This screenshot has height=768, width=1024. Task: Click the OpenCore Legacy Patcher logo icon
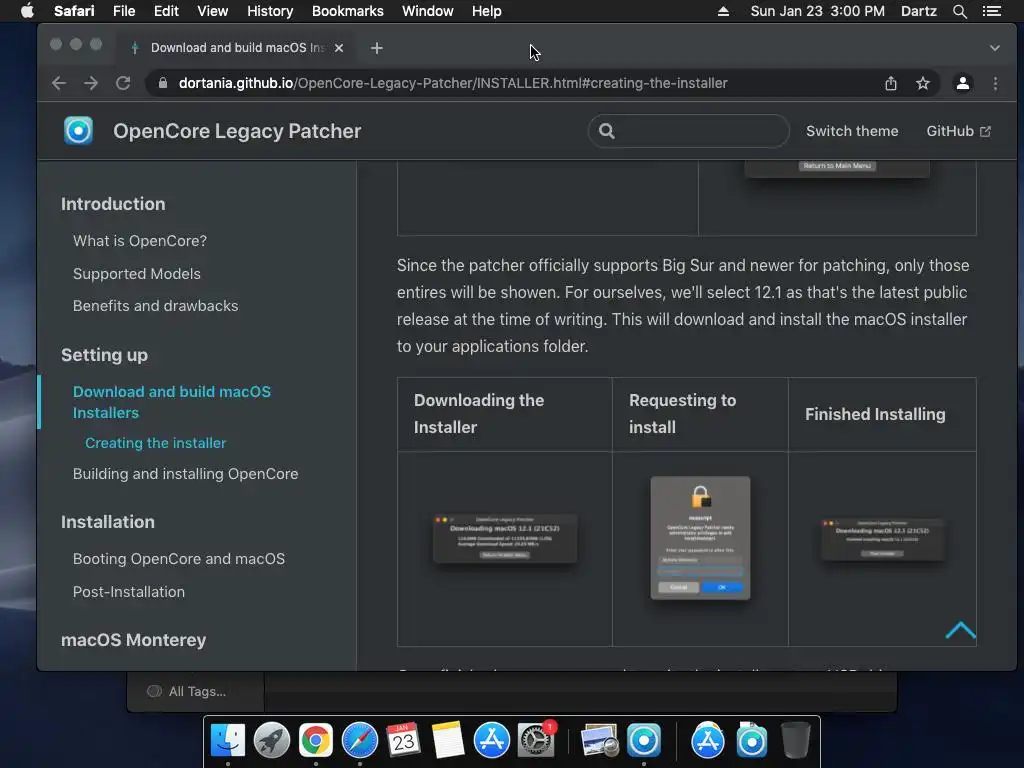tap(78, 131)
